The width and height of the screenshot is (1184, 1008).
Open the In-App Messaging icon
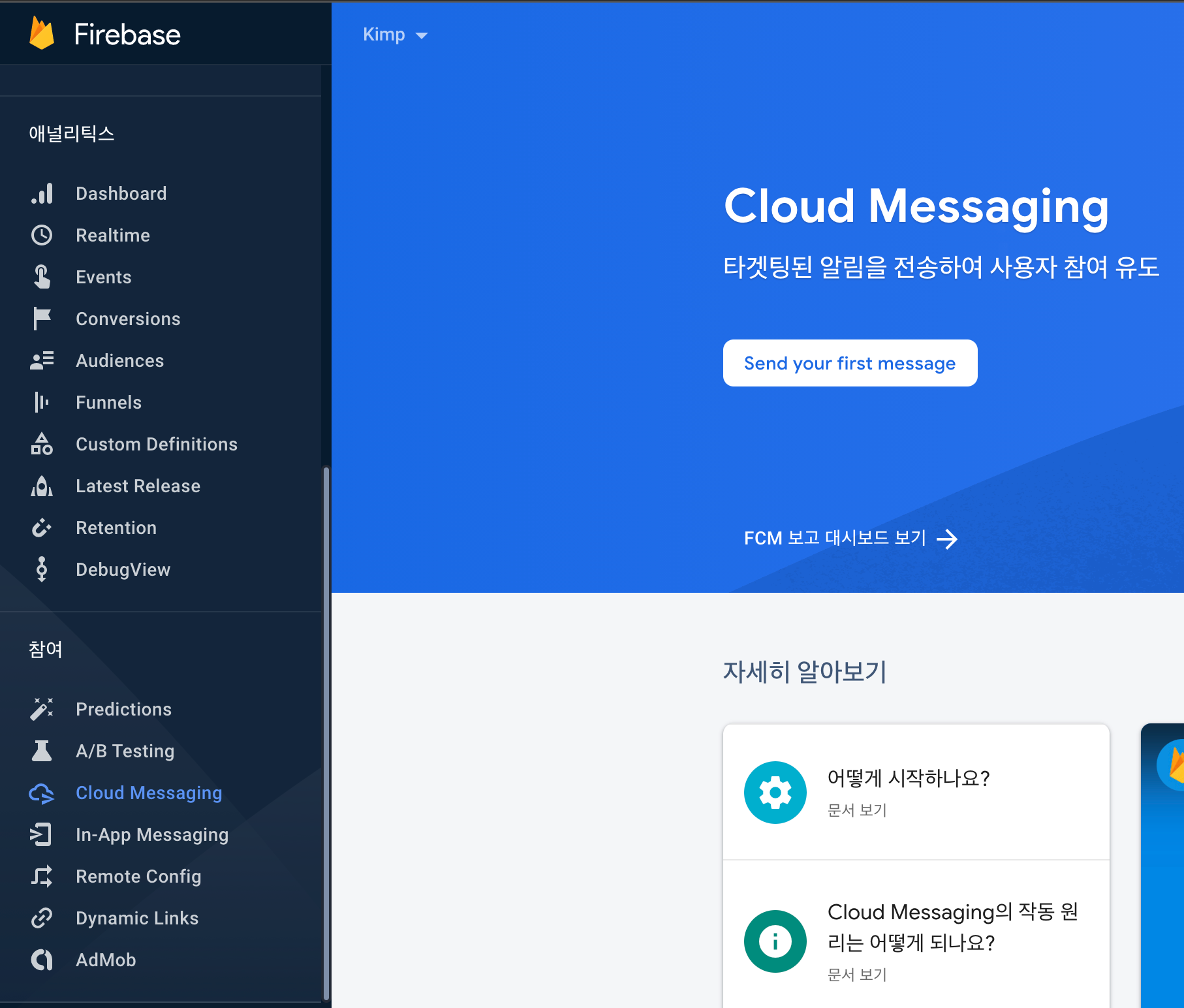(x=42, y=834)
